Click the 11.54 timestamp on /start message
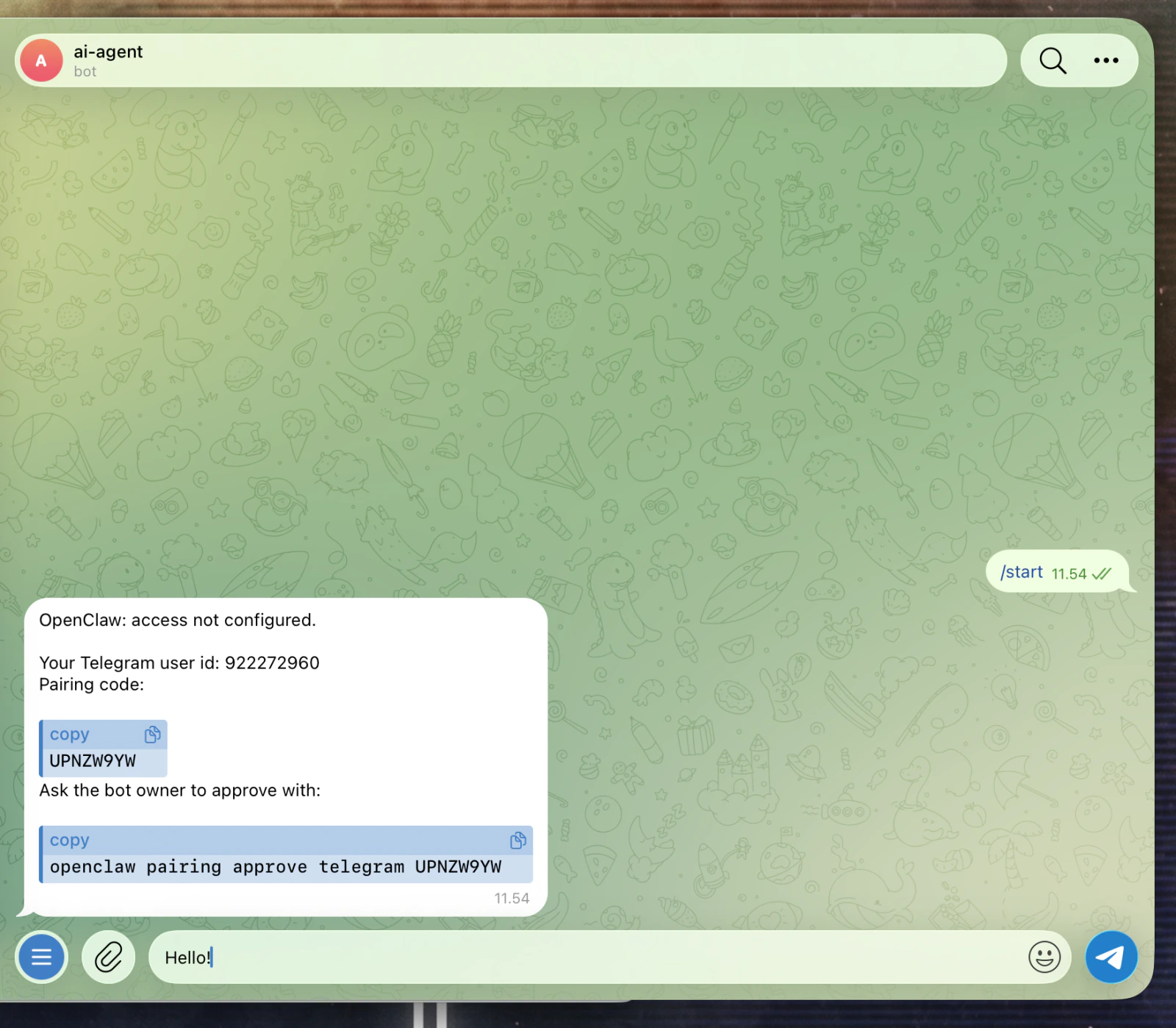 [x=1069, y=574]
